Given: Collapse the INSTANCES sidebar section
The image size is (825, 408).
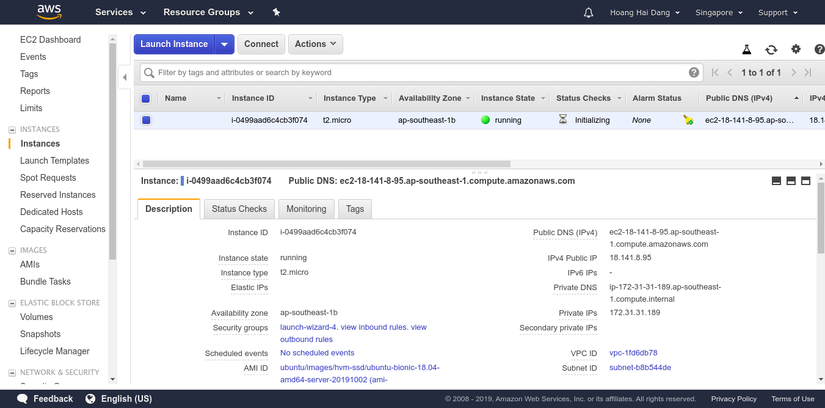Looking at the screenshot, I should [x=12, y=130].
